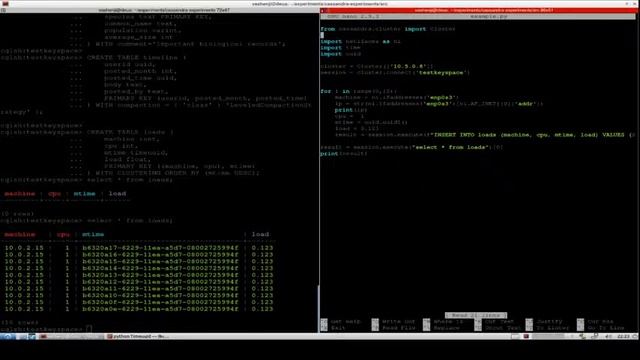Screen dimensions: 640x360
Task: Click the 'testkeyspace' string in the nano editor
Action: pyautogui.click(x=442, y=73)
